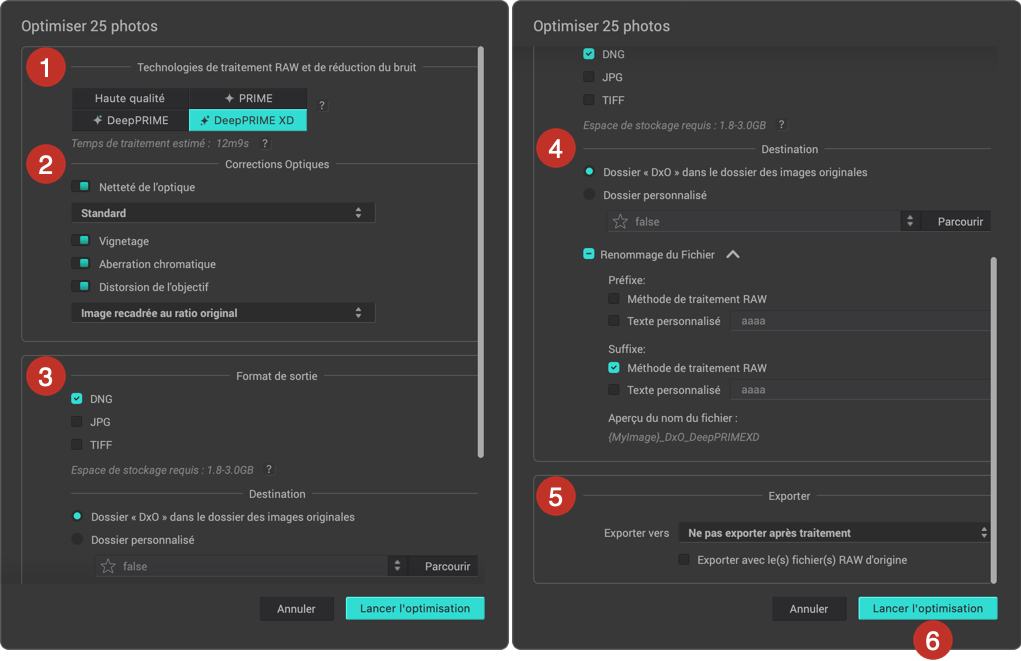1021x661 pixels.
Task: Click the favorite star icon in right dialog
Action: [621, 221]
